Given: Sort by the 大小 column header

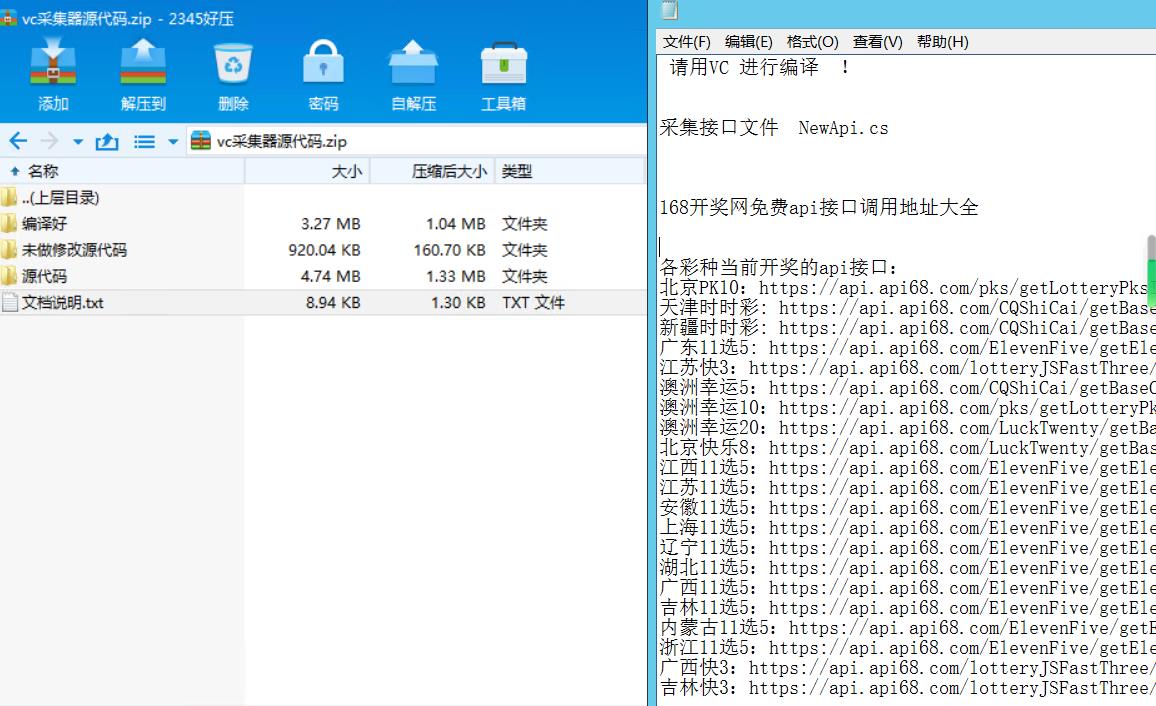Looking at the screenshot, I should 307,171.
